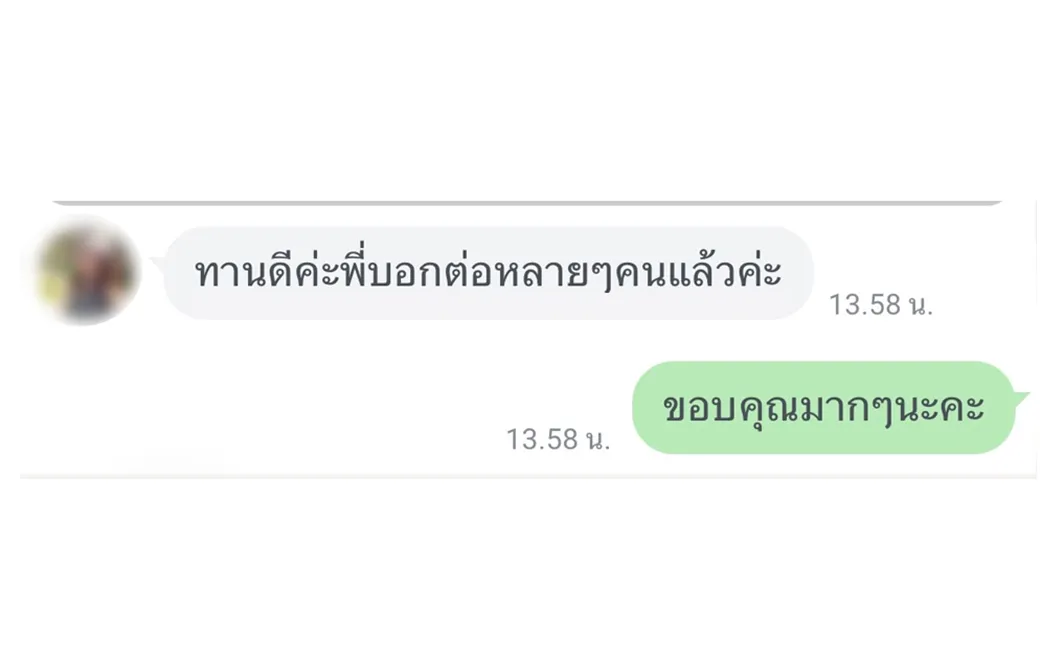The width and height of the screenshot is (1040, 668).
Task: Click the gray incoming message bubble
Action: 488,273
